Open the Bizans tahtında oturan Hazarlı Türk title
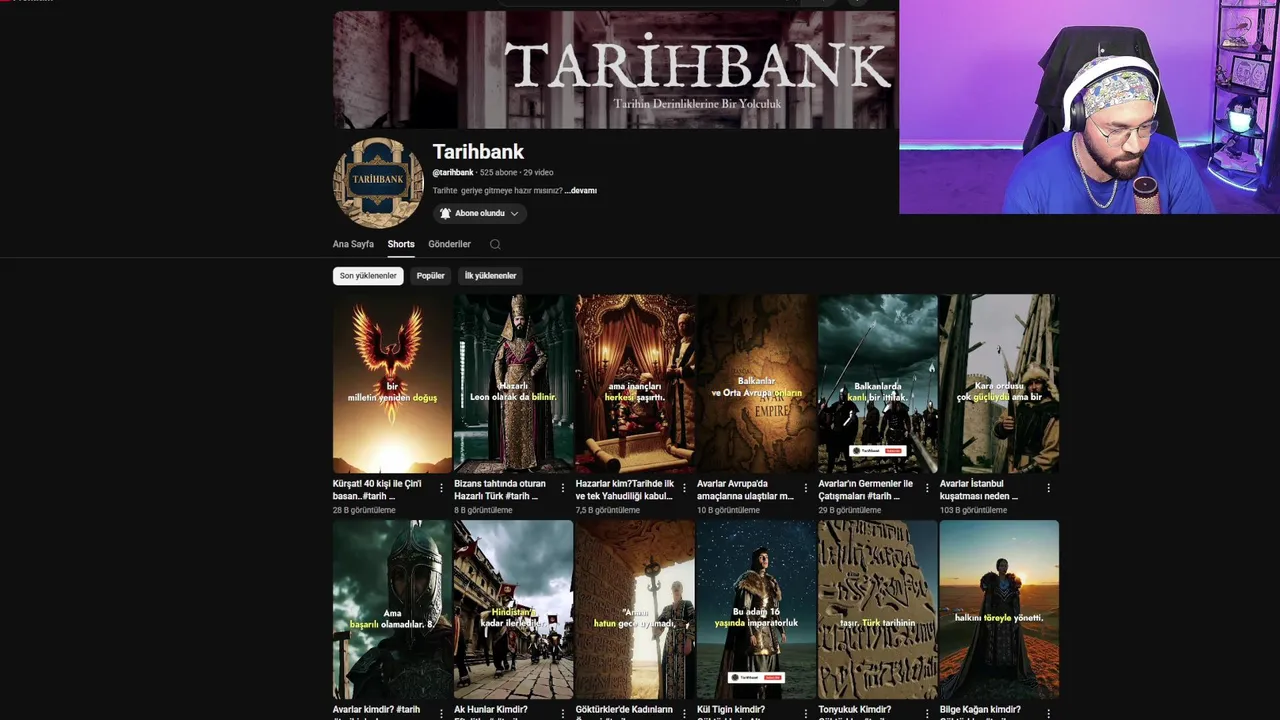Image resolution: width=1280 pixels, height=720 pixels. click(x=500, y=490)
